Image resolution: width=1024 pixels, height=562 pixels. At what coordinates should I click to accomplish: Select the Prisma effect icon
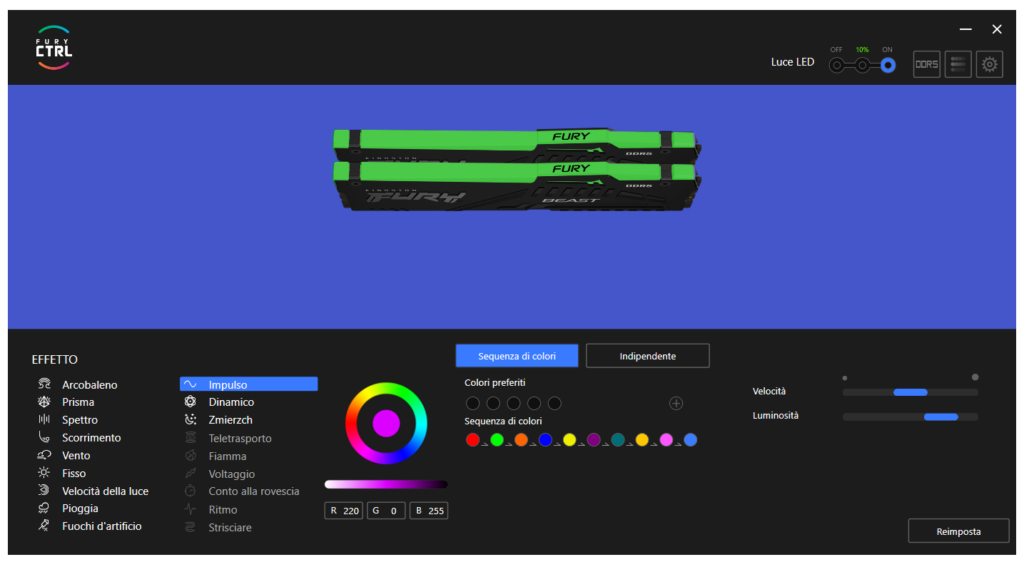(x=44, y=401)
